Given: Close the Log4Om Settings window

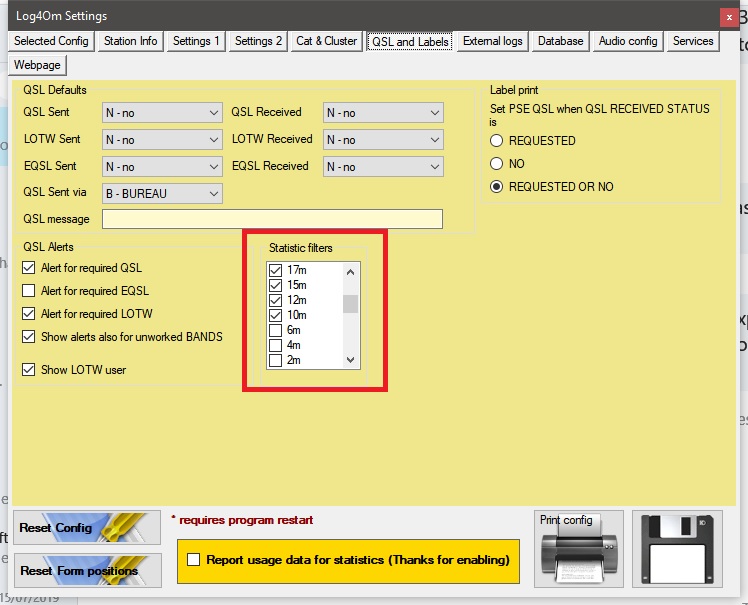Looking at the screenshot, I should 729,18.
